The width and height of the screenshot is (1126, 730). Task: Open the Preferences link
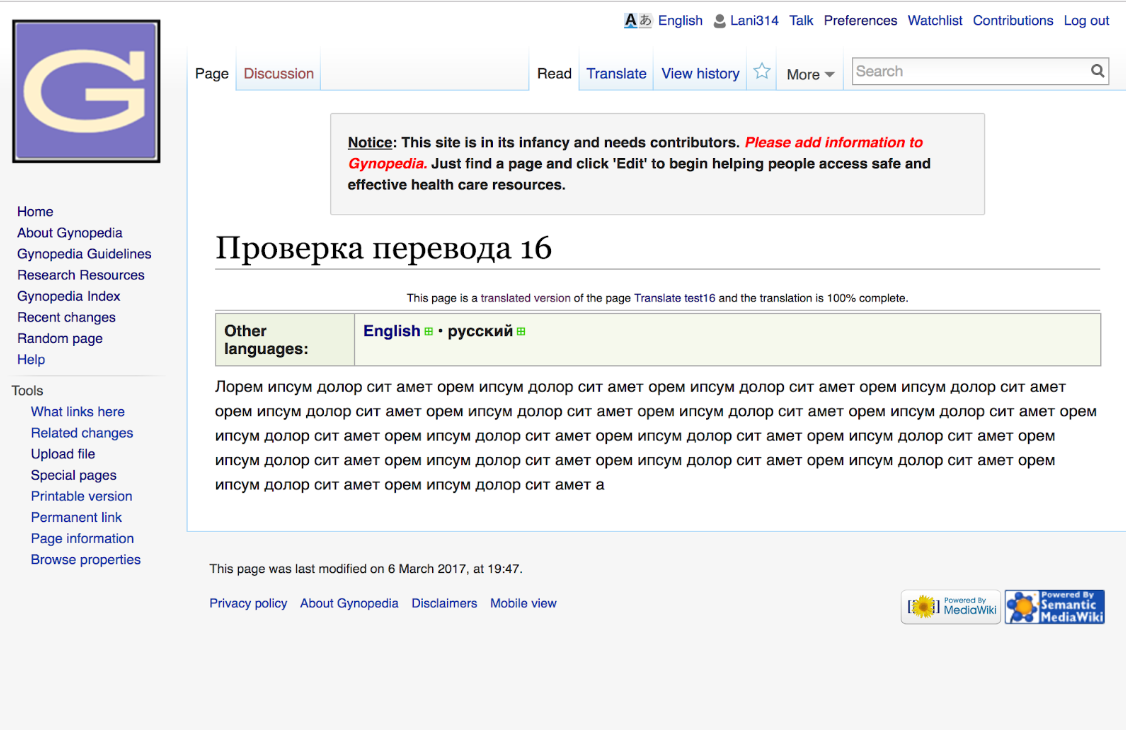click(860, 21)
